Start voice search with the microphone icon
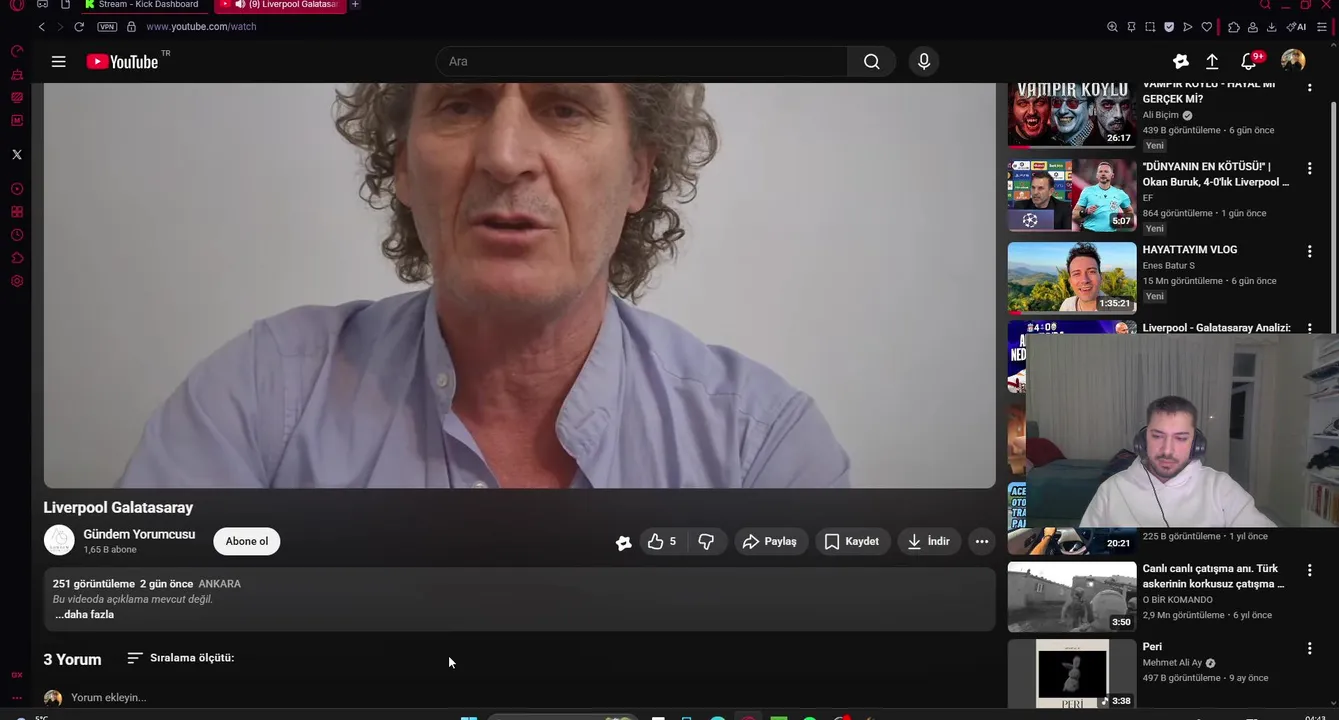Image resolution: width=1339 pixels, height=720 pixels. 924,61
